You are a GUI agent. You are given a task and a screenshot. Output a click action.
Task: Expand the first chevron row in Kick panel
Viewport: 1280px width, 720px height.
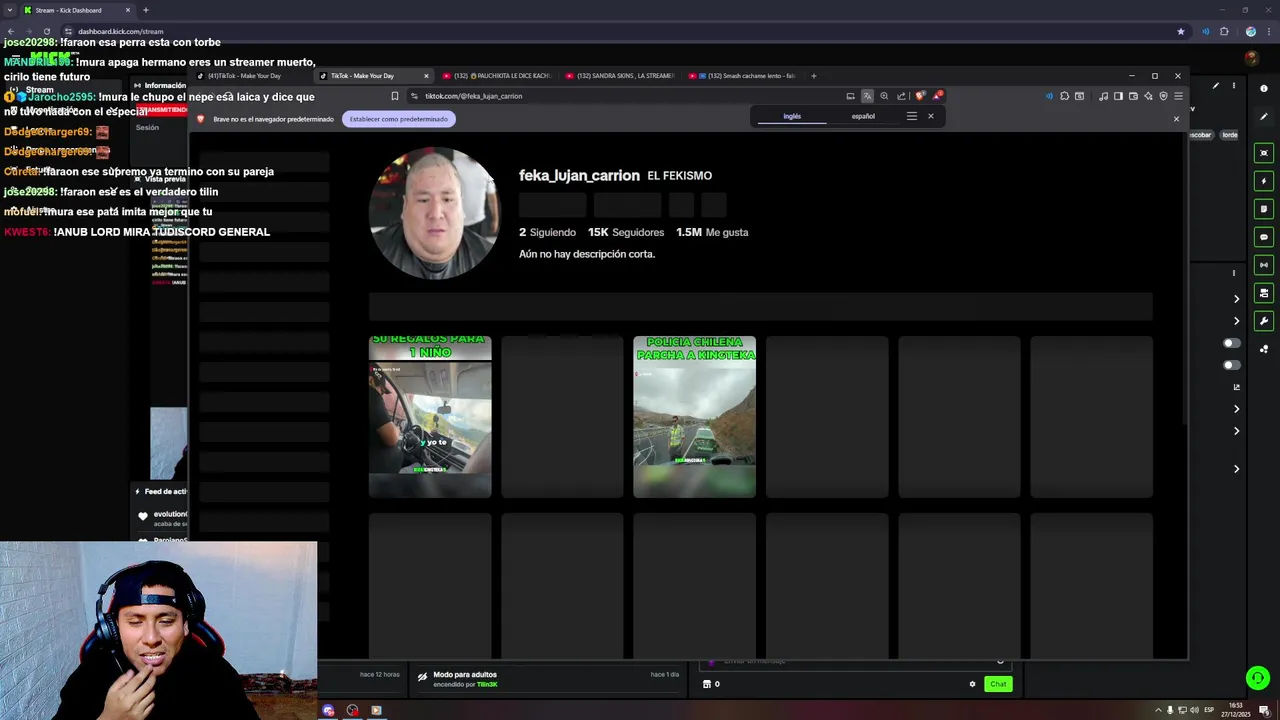click(1236, 299)
